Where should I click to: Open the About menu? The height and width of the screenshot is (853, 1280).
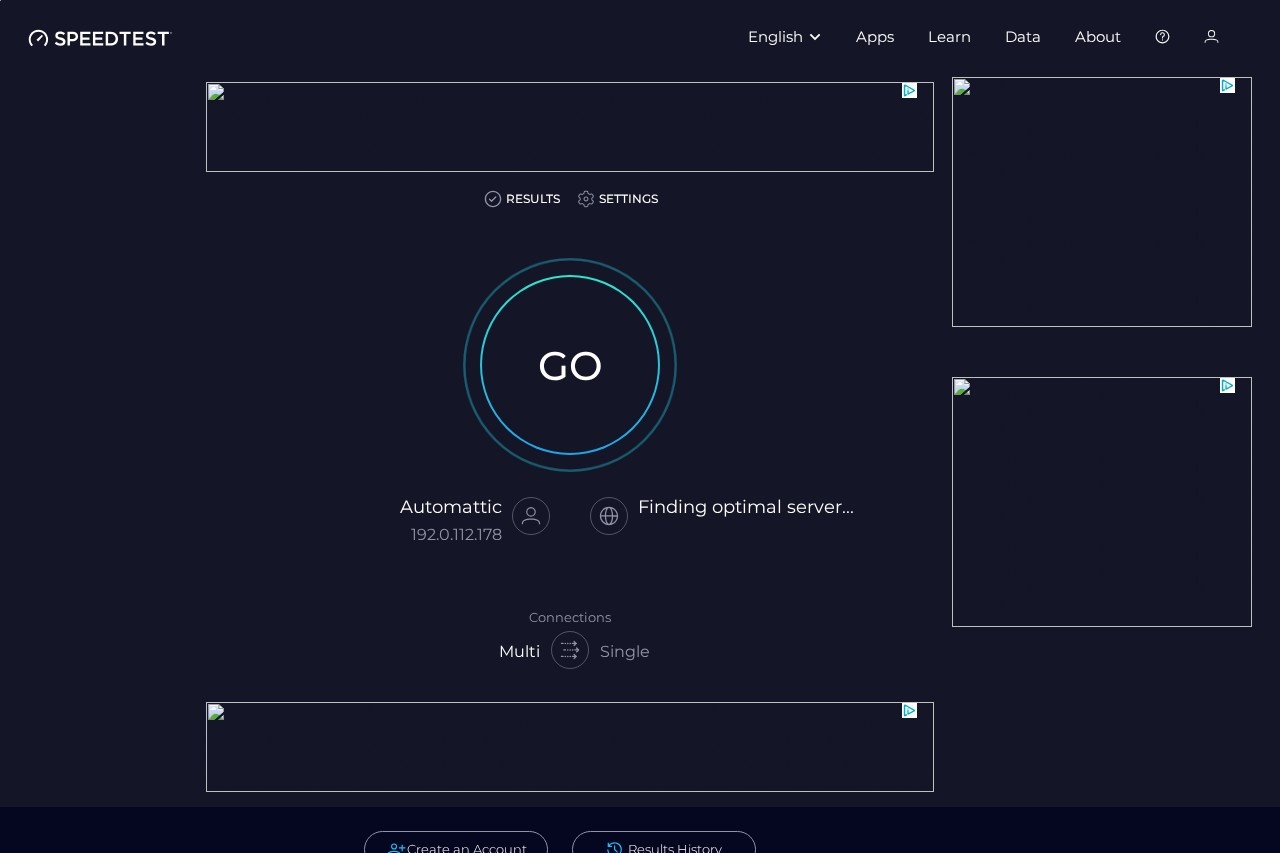1098,37
